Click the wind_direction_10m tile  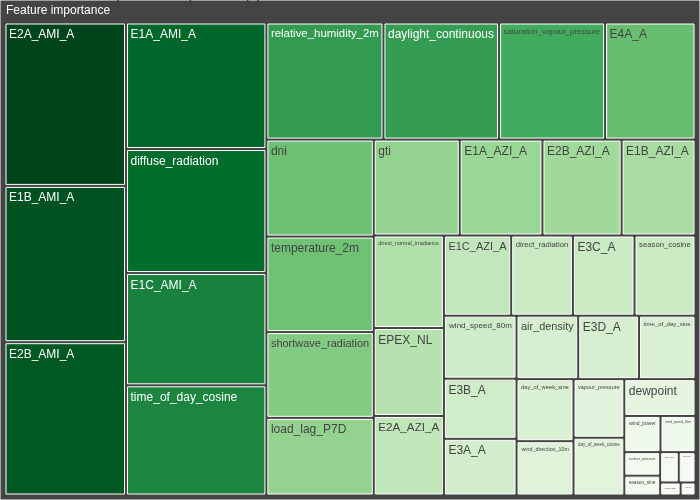pyautogui.click(x=545, y=468)
